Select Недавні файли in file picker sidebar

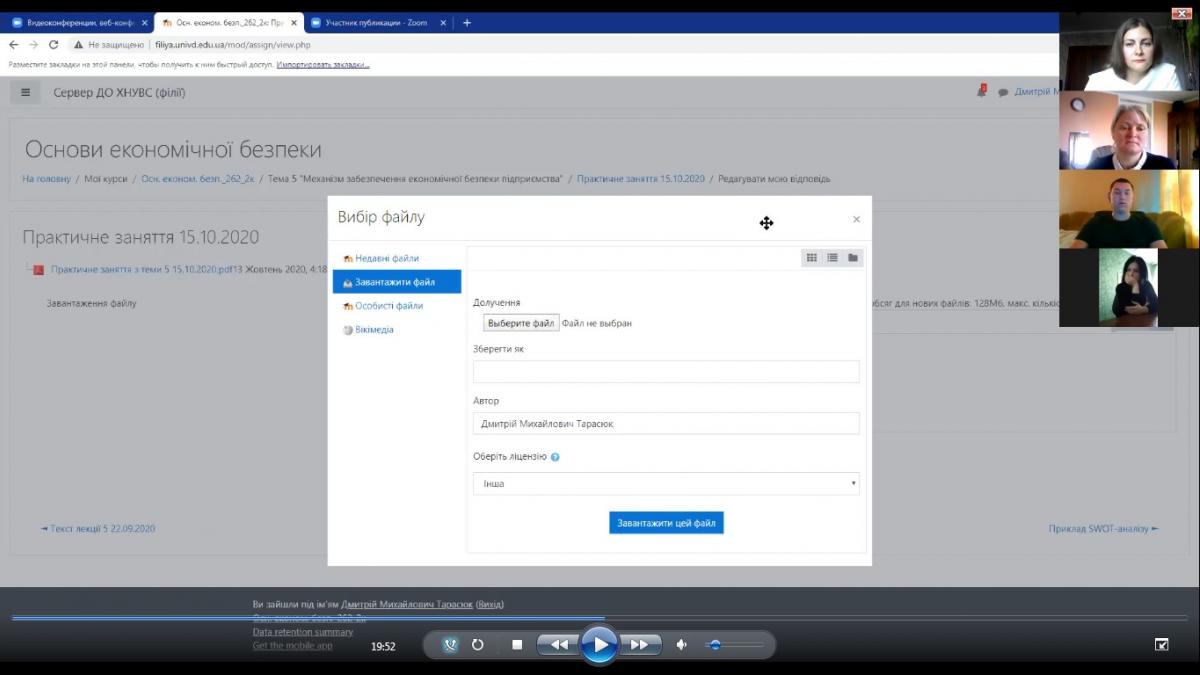click(386, 258)
